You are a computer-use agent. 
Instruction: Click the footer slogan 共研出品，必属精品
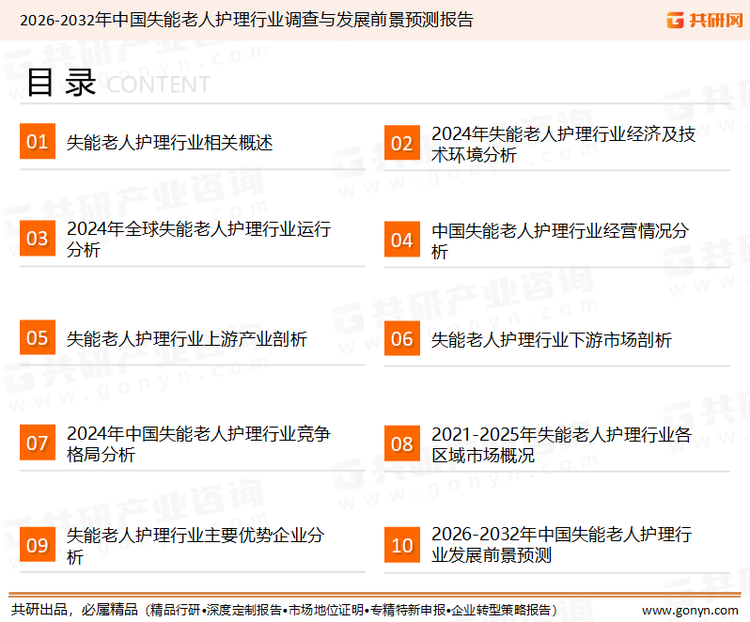pyautogui.click(x=75, y=610)
